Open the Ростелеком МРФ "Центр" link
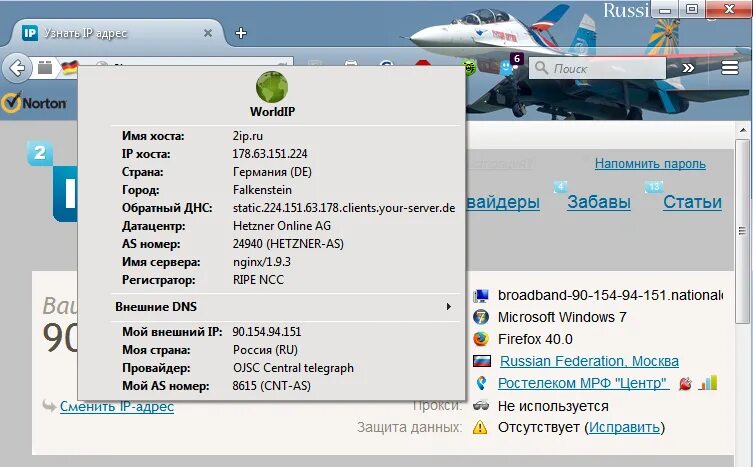Viewport: 753px width, 467px height. coord(583,383)
